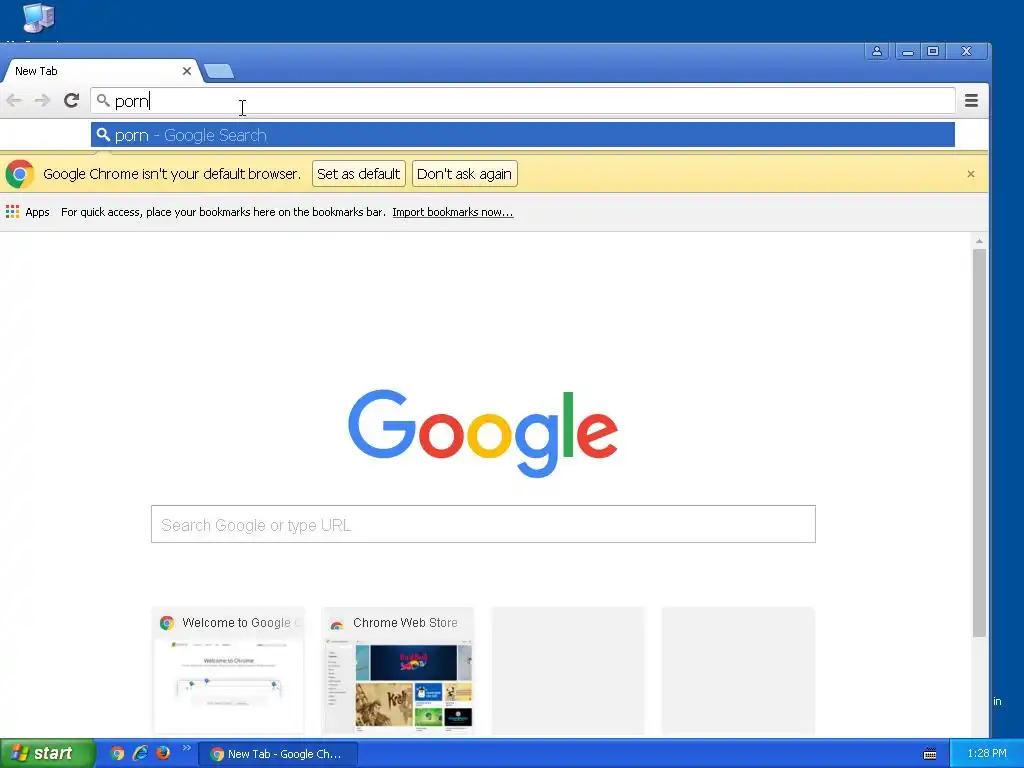Open the Chrome Web Store thumbnail
Viewport: 1024px width, 768px height.
point(398,671)
